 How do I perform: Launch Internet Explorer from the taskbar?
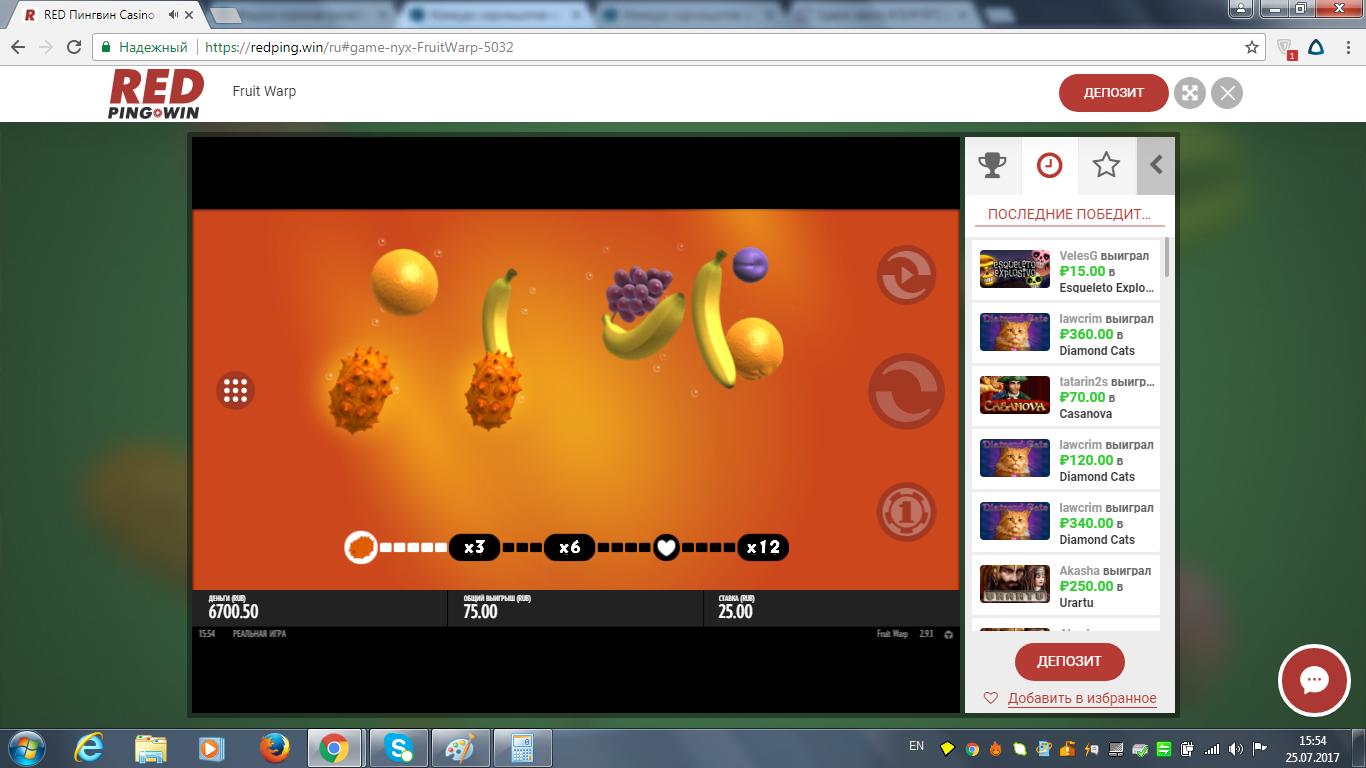pyautogui.click(x=91, y=748)
